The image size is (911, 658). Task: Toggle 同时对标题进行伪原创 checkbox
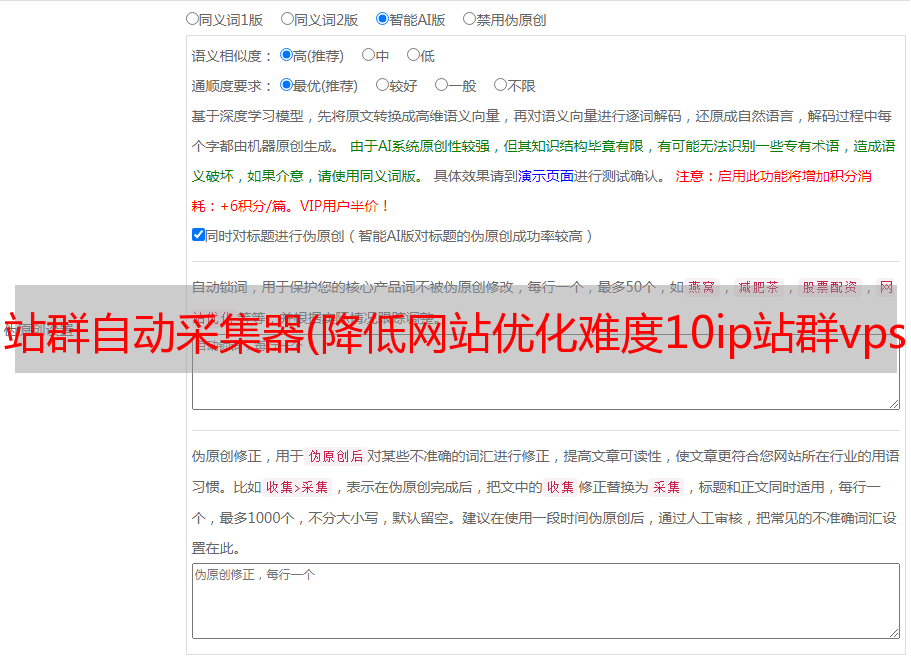coord(198,235)
